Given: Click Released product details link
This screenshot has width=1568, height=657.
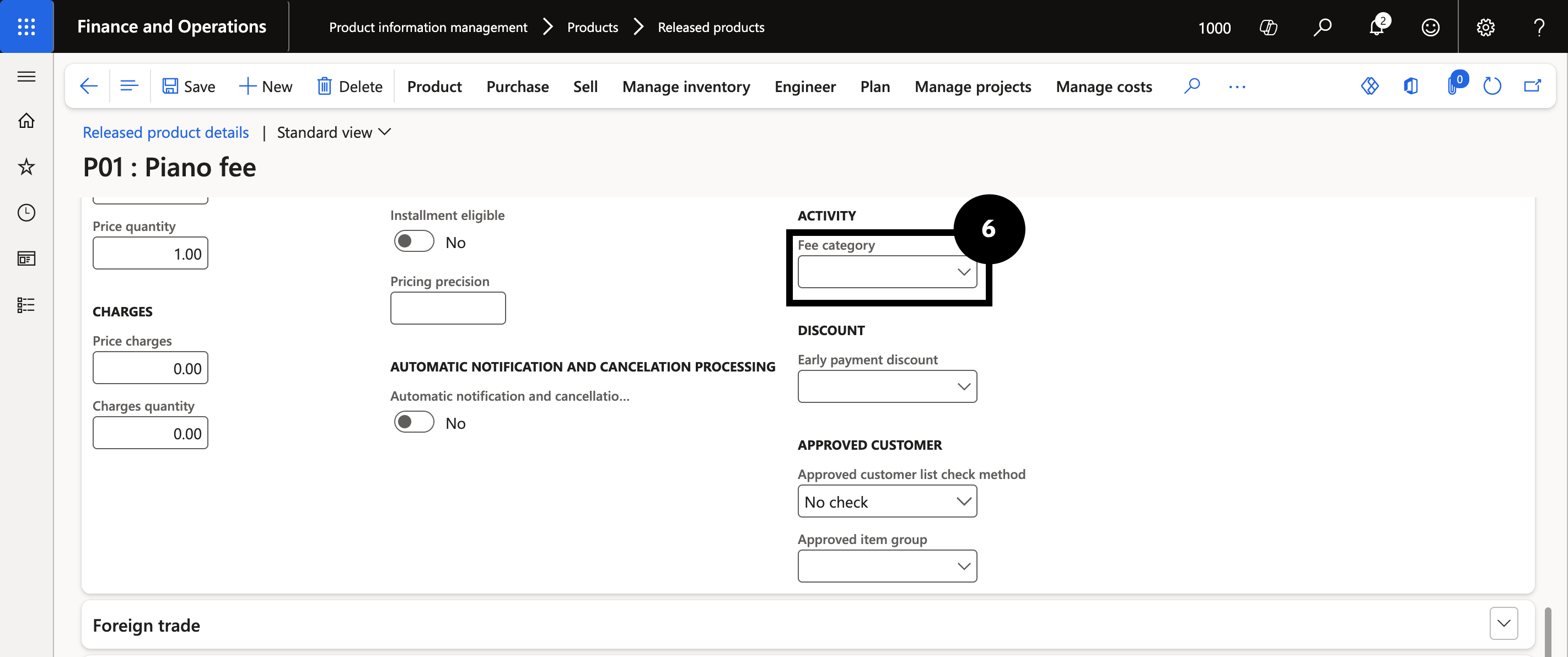Looking at the screenshot, I should (165, 132).
